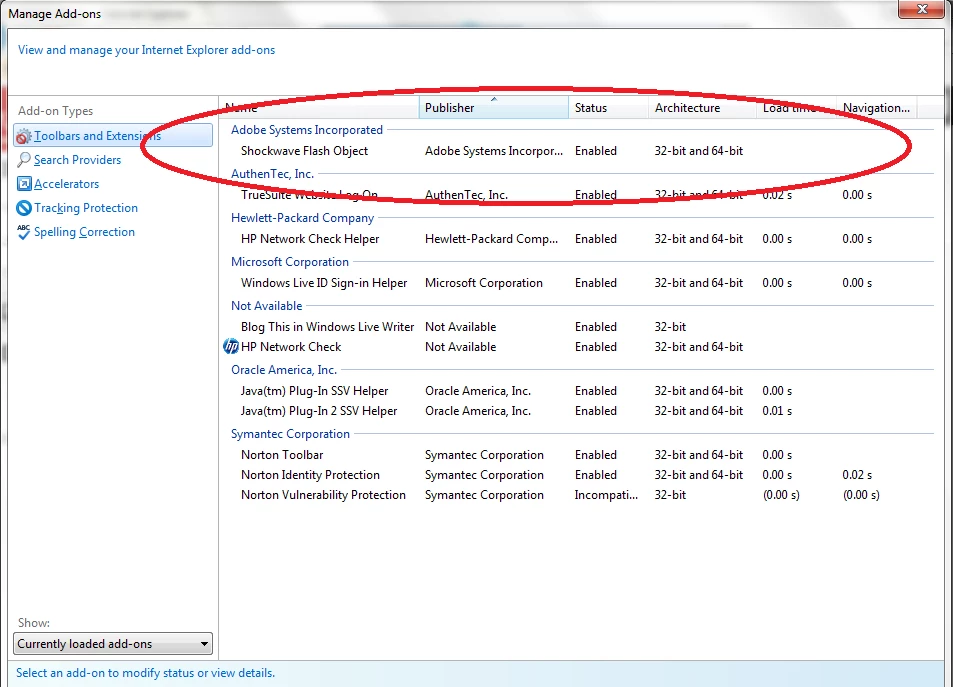The width and height of the screenshot is (953, 687).
Task: Click the HP logo icon beside HP Network Check
Action: point(231,347)
